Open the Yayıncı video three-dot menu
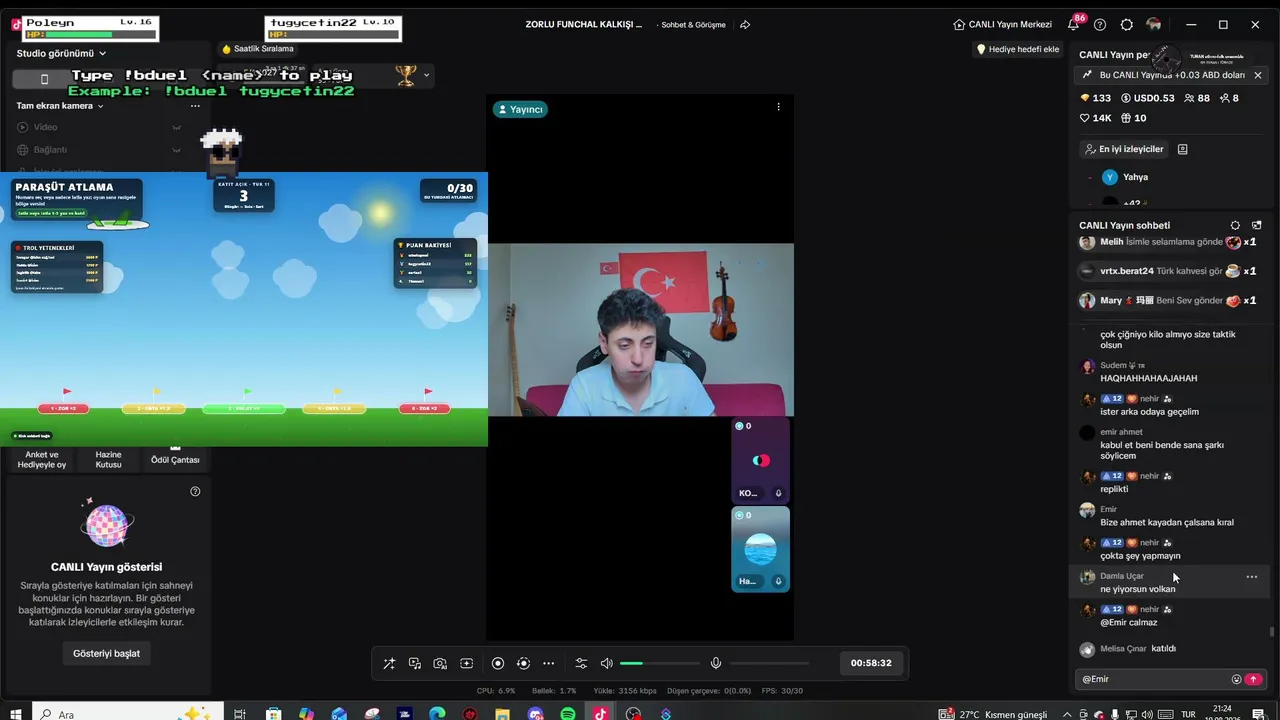Screen dimensions: 1280x720 [x=778, y=107]
